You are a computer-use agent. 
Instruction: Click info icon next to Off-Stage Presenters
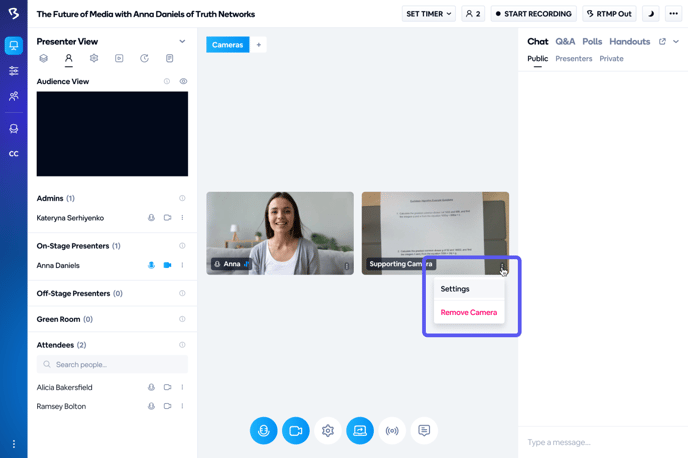click(182, 293)
